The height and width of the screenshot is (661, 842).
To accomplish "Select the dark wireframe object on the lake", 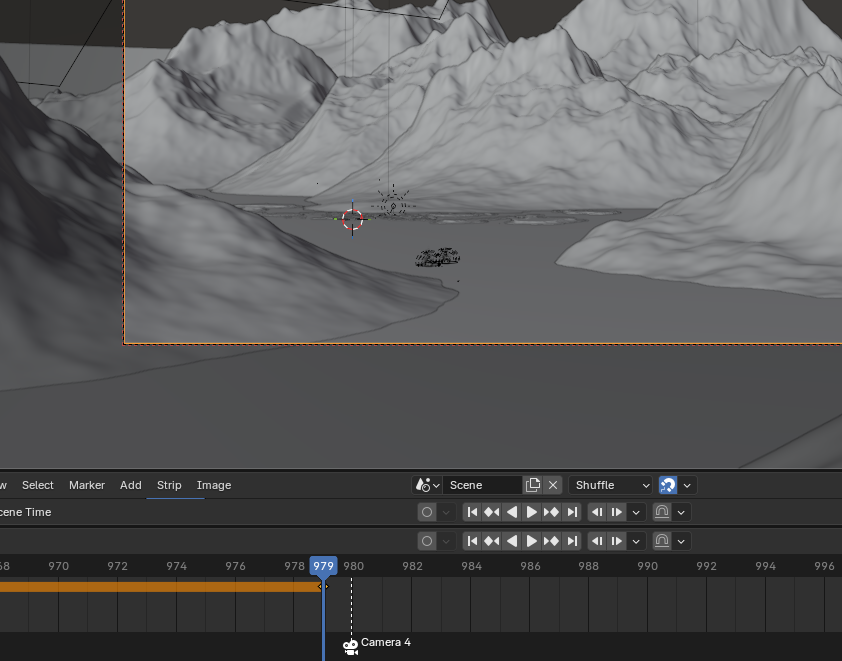I will 438,257.
